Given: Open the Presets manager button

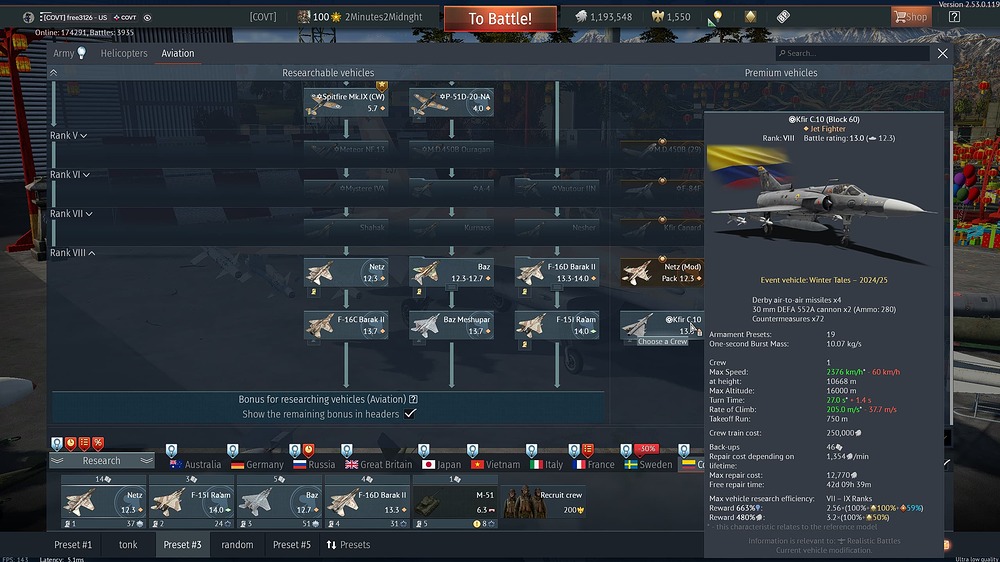Looking at the screenshot, I should click(349, 545).
